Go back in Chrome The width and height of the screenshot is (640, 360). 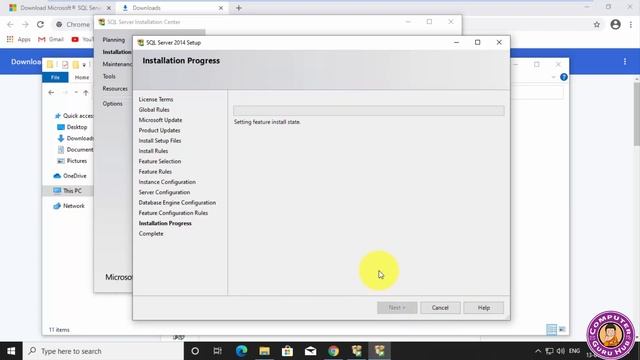[x=10, y=24]
